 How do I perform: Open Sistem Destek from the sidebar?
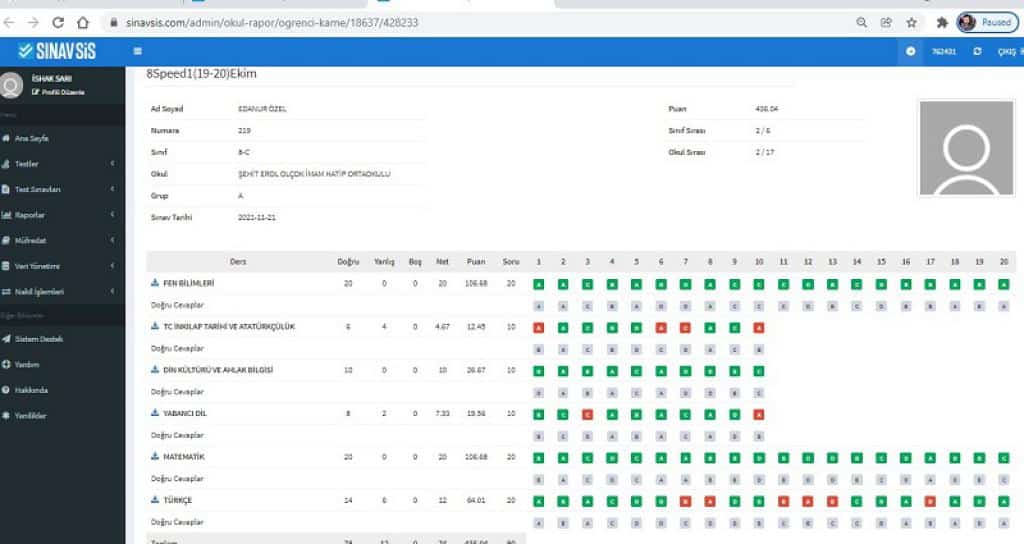point(38,339)
